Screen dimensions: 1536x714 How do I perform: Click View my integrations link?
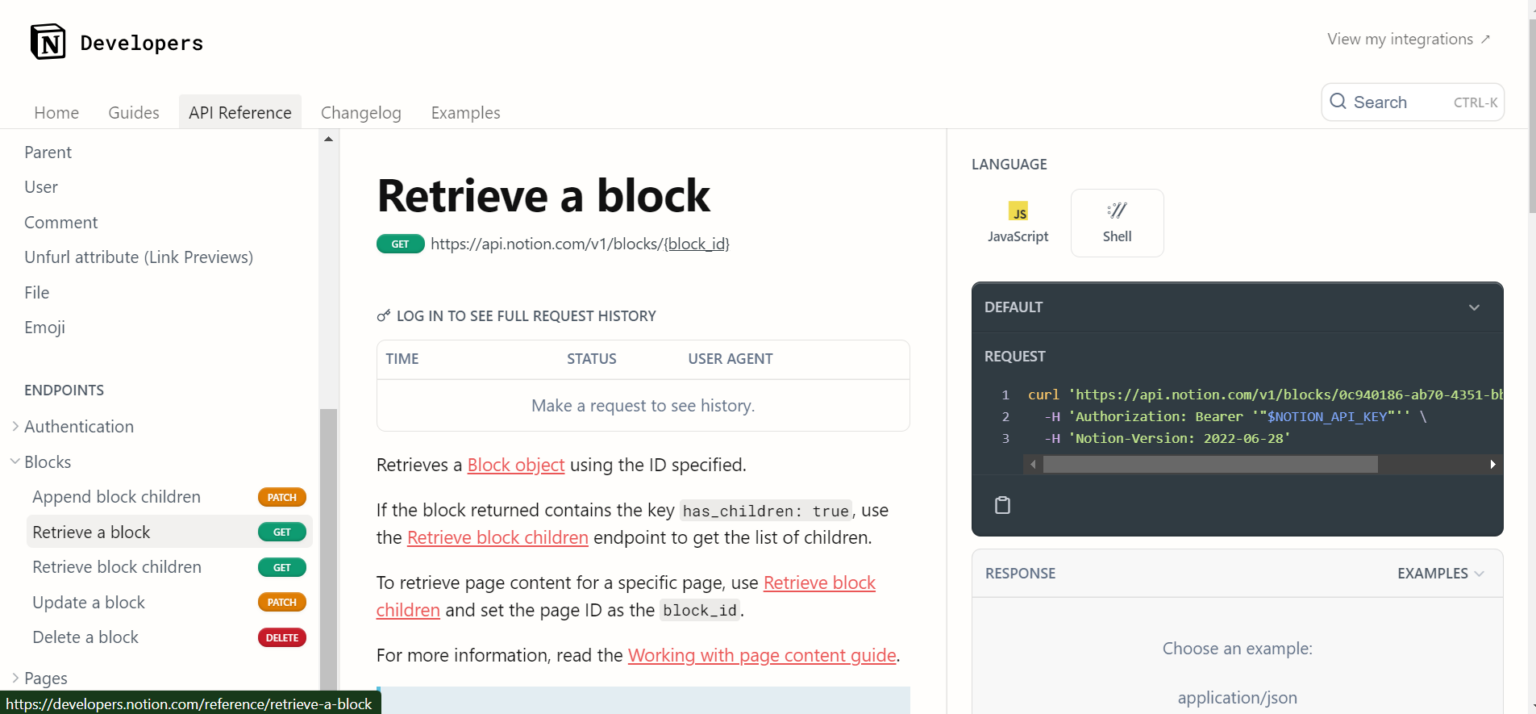tap(1408, 39)
